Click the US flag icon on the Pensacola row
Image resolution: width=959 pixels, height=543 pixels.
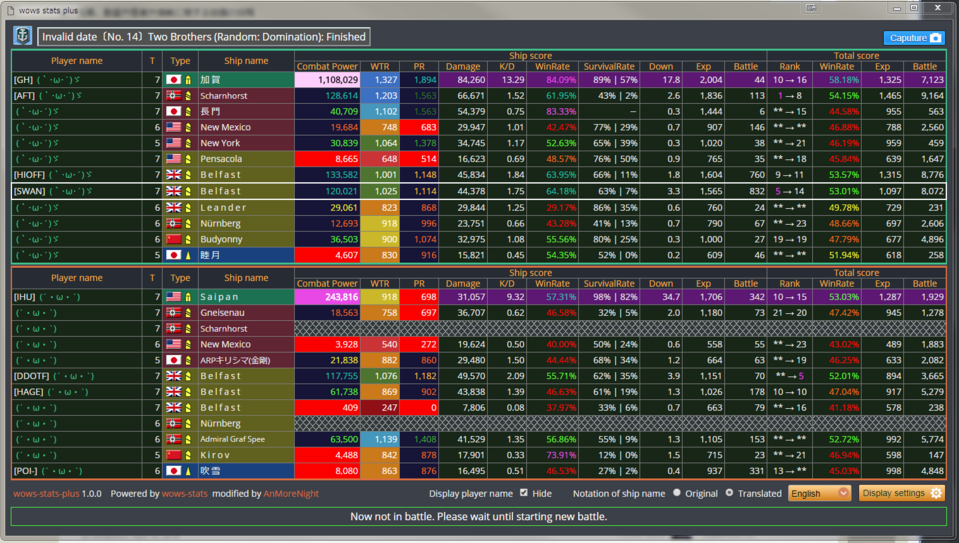[x=174, y=159]
